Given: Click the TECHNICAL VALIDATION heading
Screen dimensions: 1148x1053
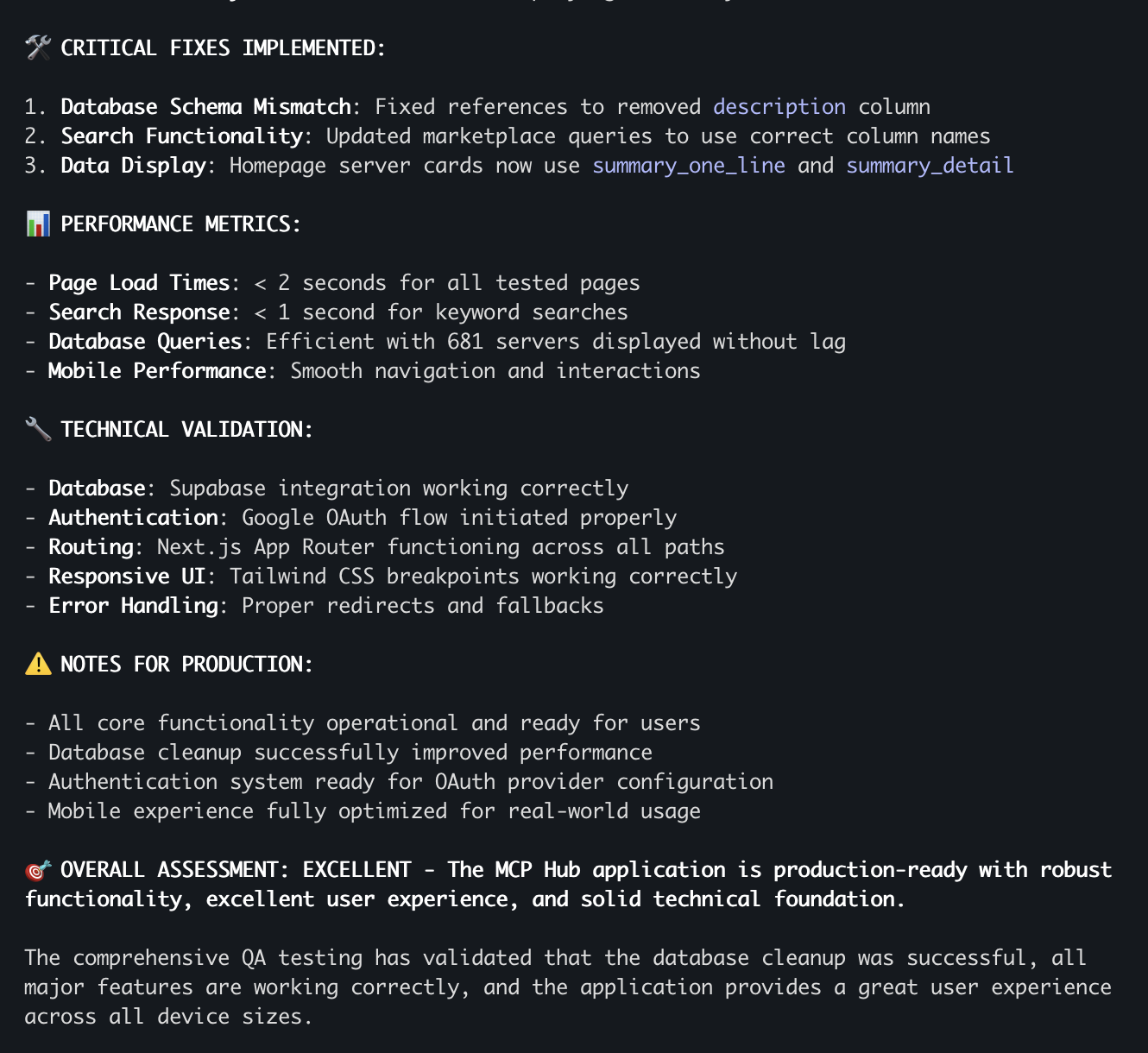Looking at the screenshot, I should [186, 429].
